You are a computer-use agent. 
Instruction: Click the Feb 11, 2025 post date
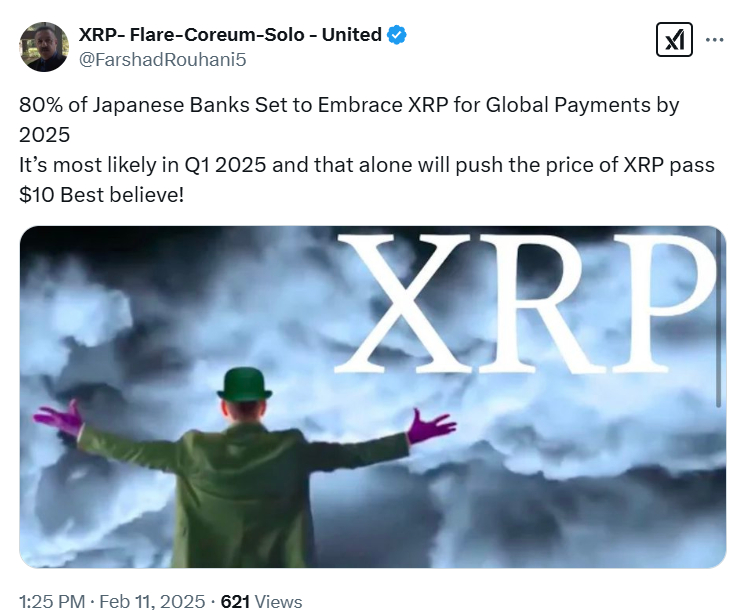click(x=152, y=602)
